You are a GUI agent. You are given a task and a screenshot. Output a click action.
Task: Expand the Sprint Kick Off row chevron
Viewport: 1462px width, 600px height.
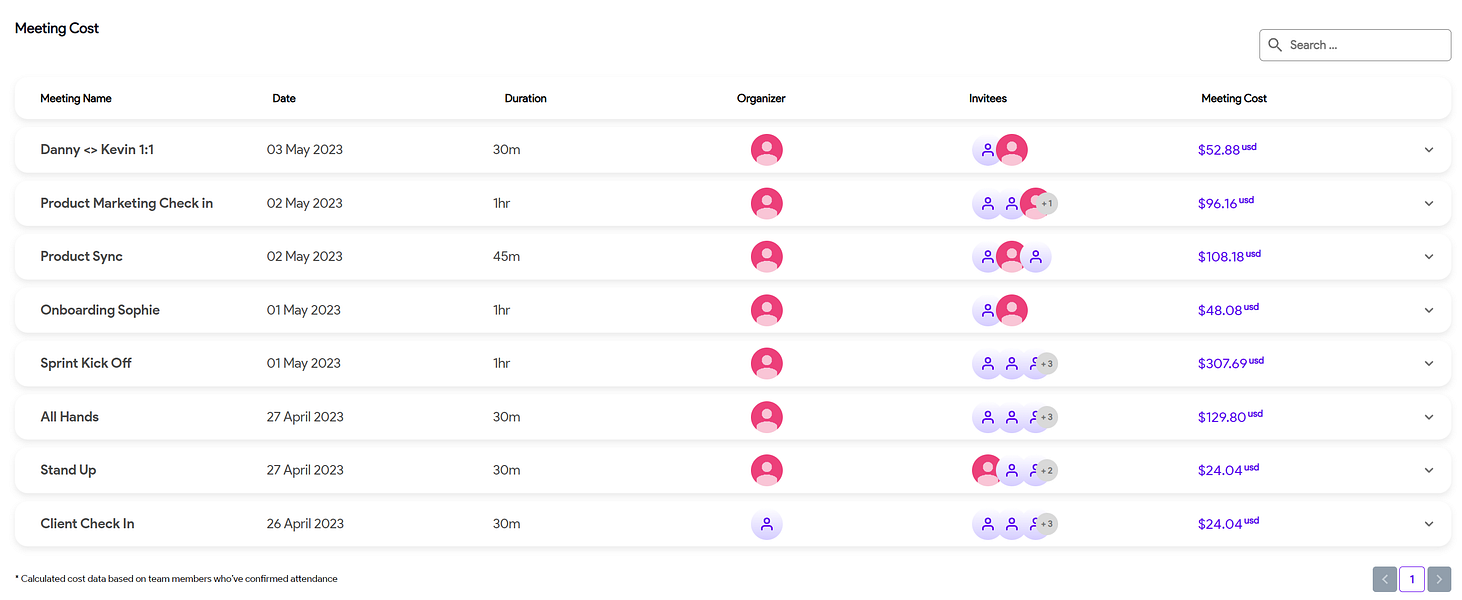pos(1429,364)
